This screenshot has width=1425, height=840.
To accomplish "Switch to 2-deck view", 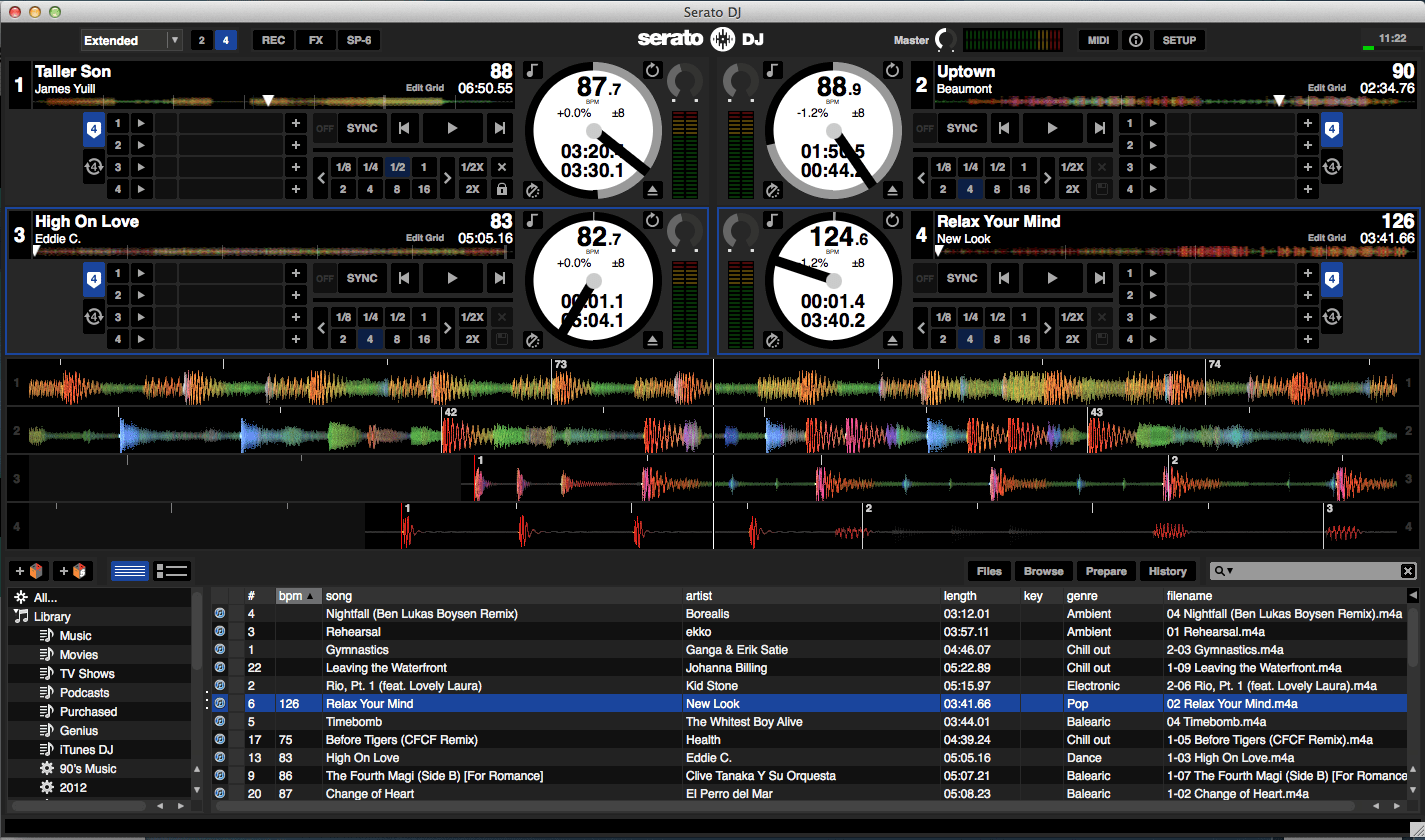I will point(202,40).
